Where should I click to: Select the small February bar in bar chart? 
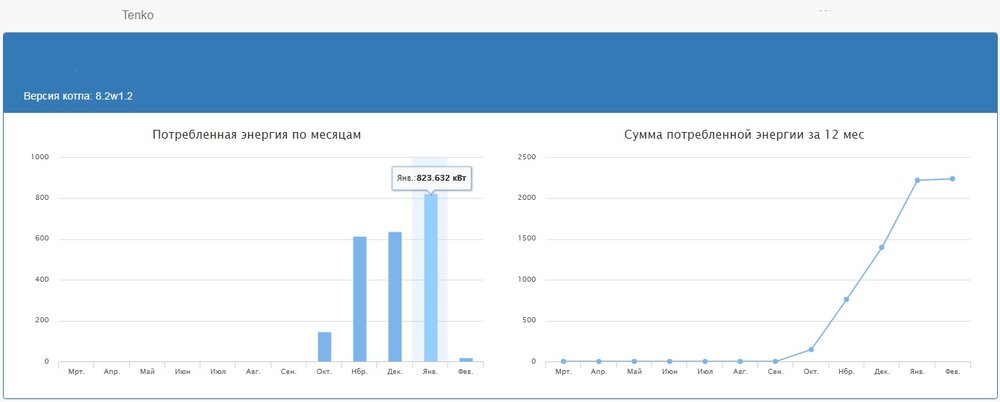click(466, 360)
